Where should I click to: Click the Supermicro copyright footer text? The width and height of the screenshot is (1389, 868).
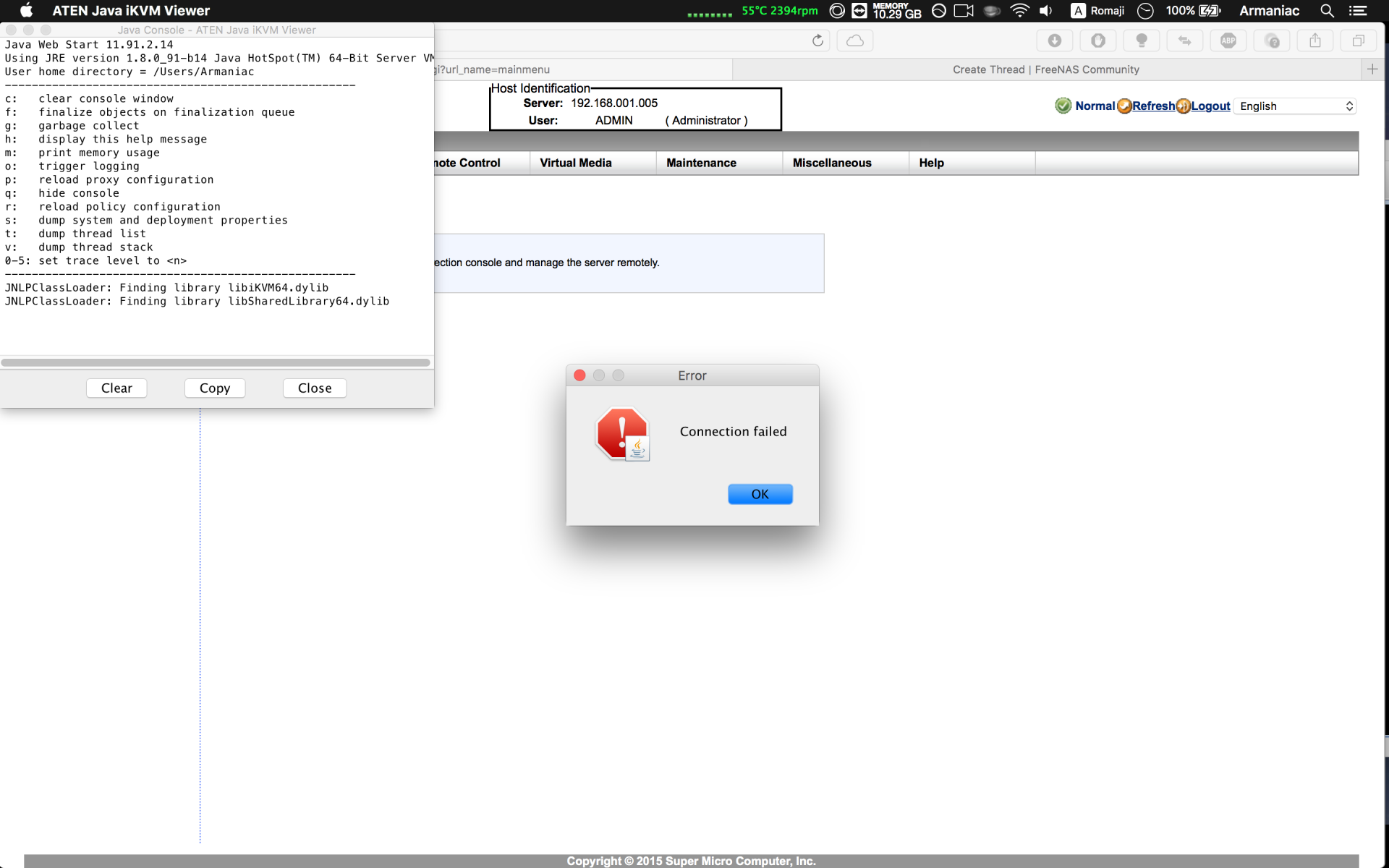pos(691,861)
